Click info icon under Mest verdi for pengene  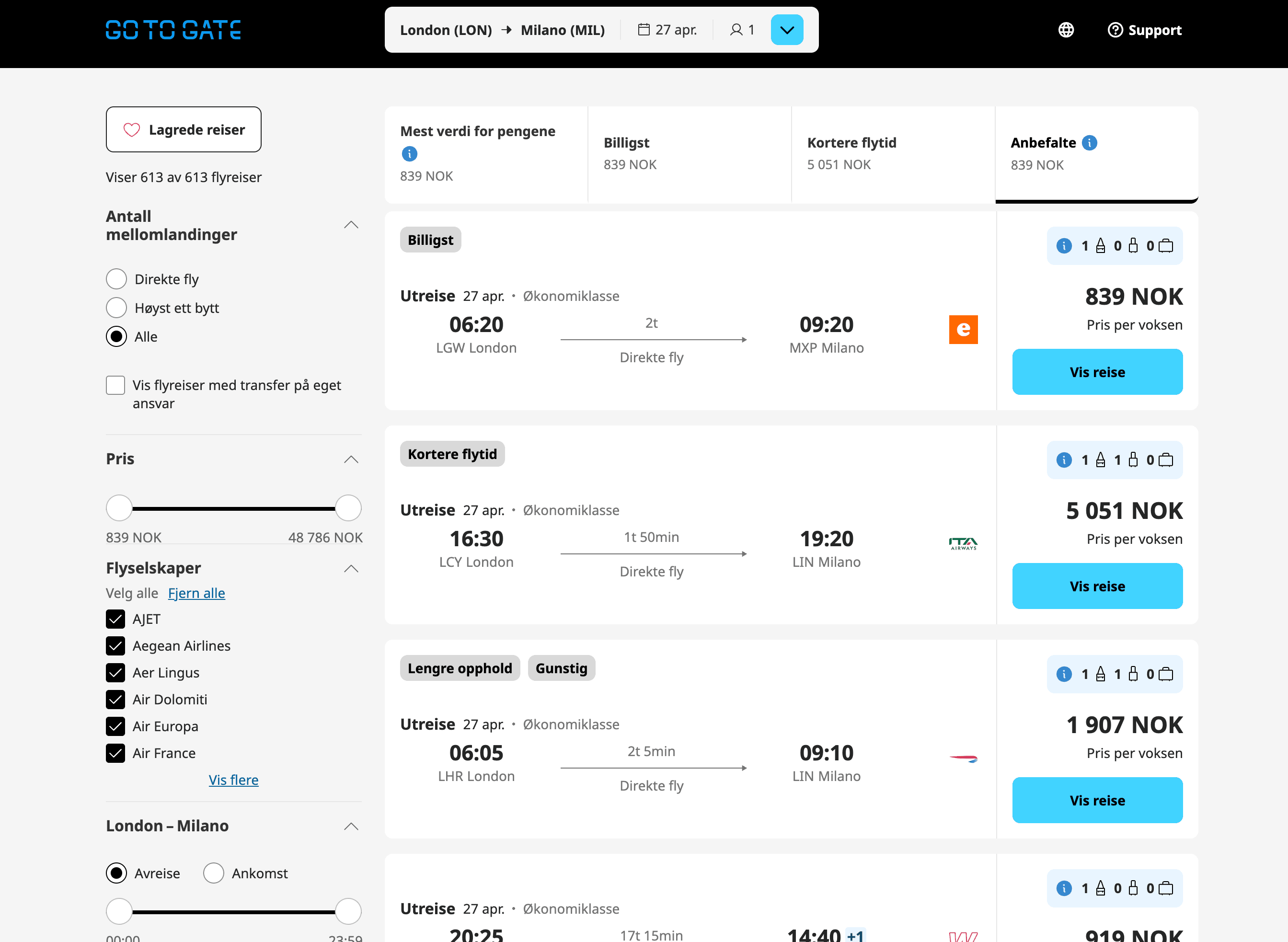[x=409, y=153]
